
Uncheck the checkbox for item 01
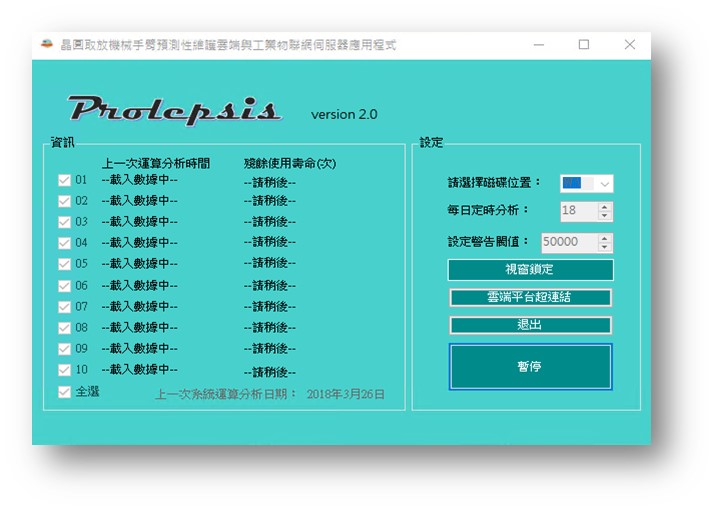click(64, 180)
